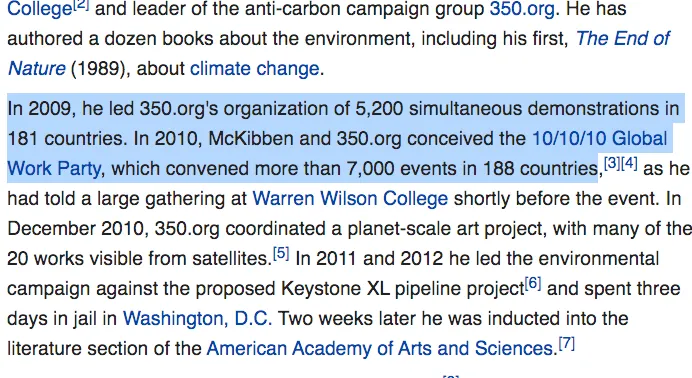Click the (1989) text after Nature
This screenshot has height=378, width=692.
coord(100,69)
